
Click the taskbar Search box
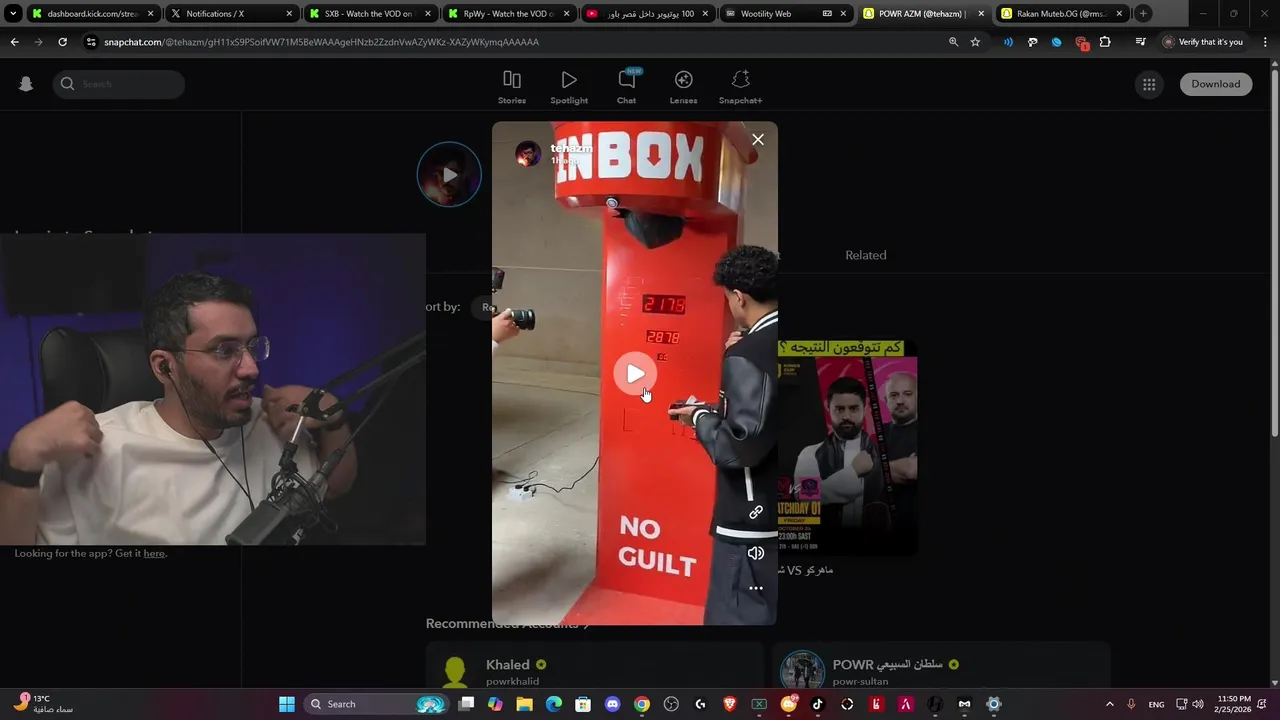[377, 704]
